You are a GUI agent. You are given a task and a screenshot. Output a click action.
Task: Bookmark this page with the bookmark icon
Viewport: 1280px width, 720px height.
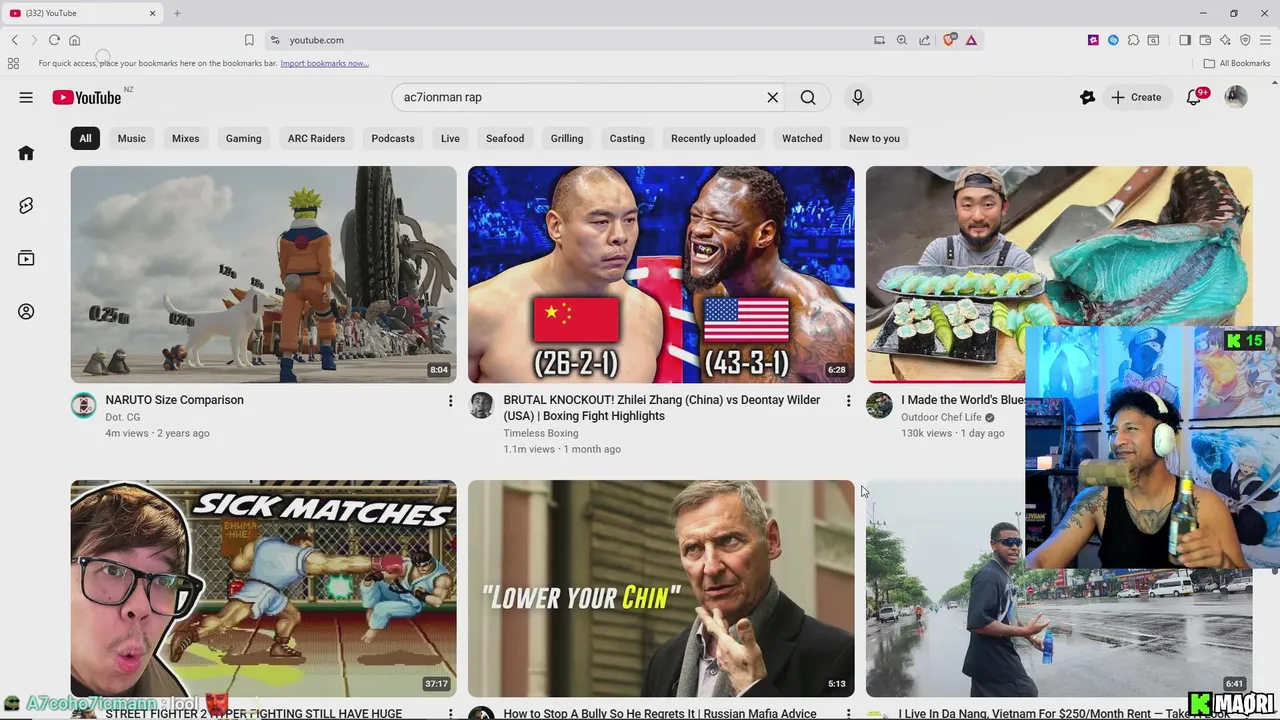point(249,40)
